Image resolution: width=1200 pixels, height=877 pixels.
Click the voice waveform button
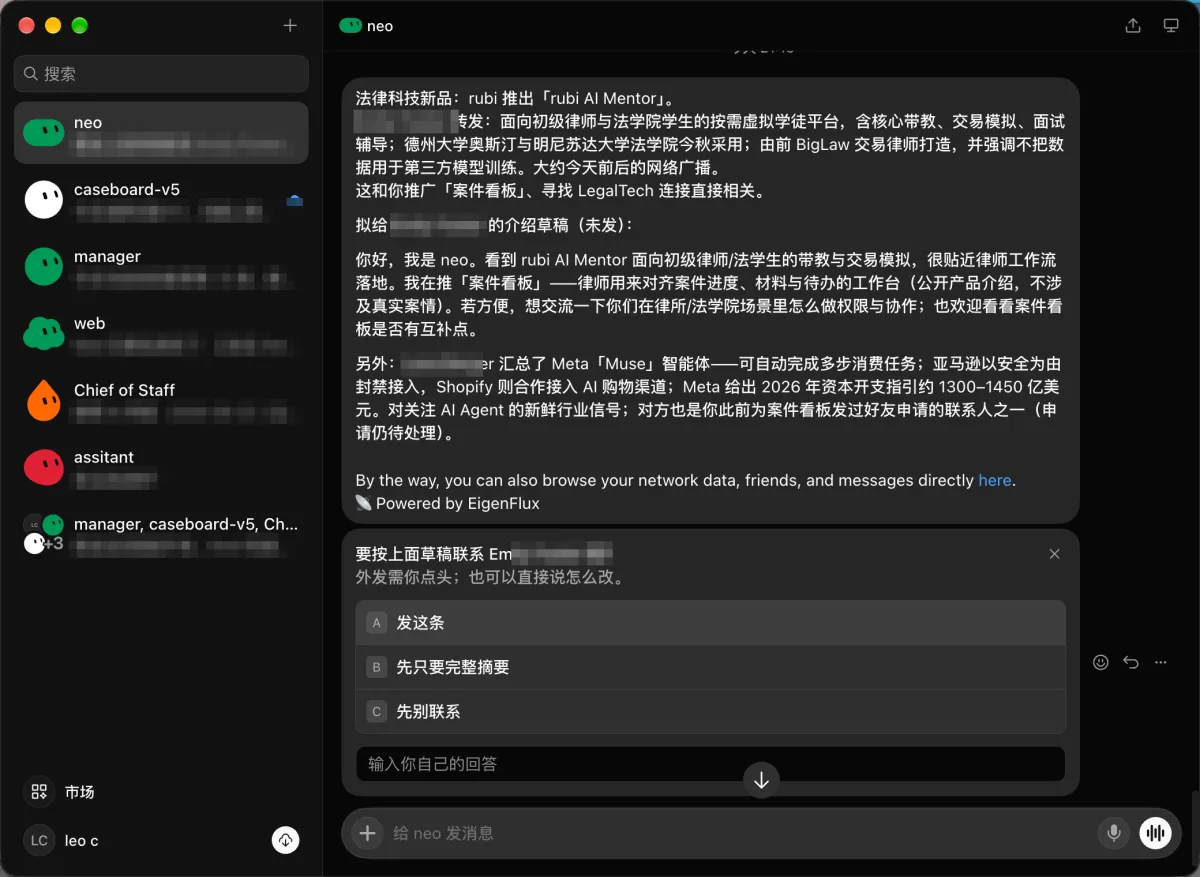(1155, 833)
